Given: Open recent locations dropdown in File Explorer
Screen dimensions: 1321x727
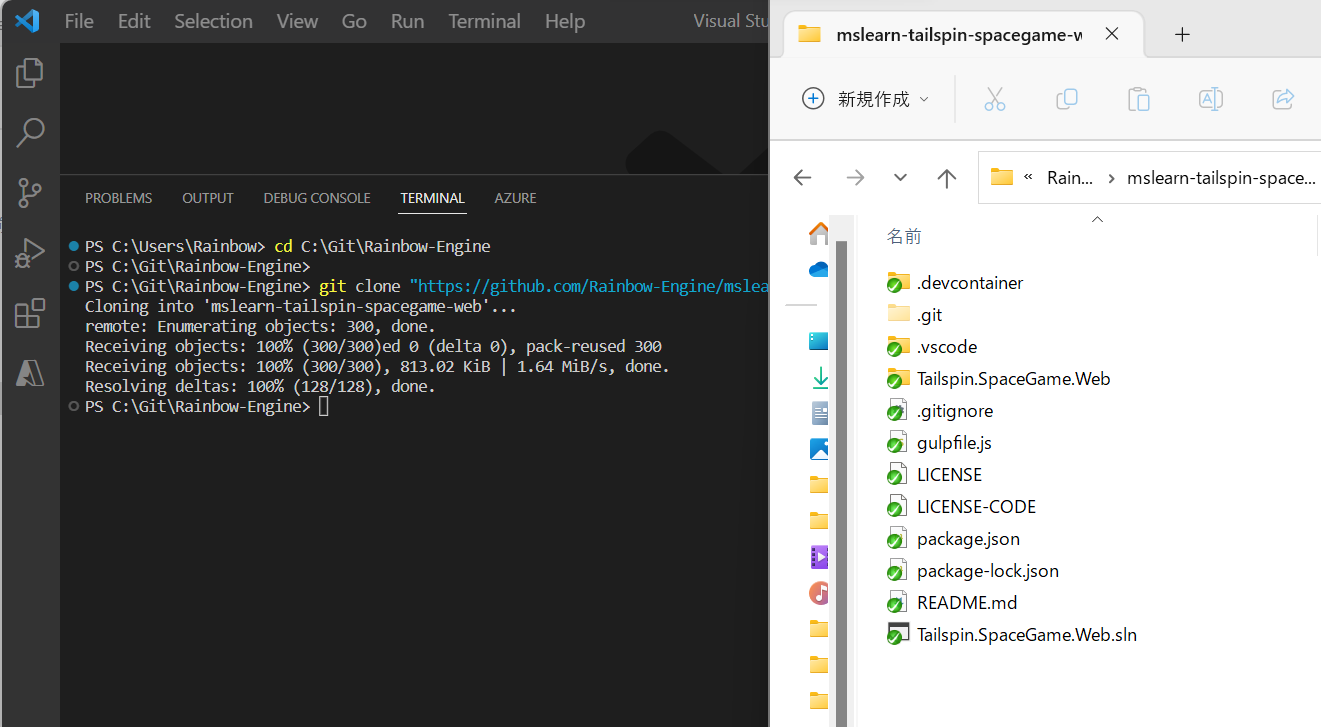Looking at the screenshot, I should tap(900, 177).
